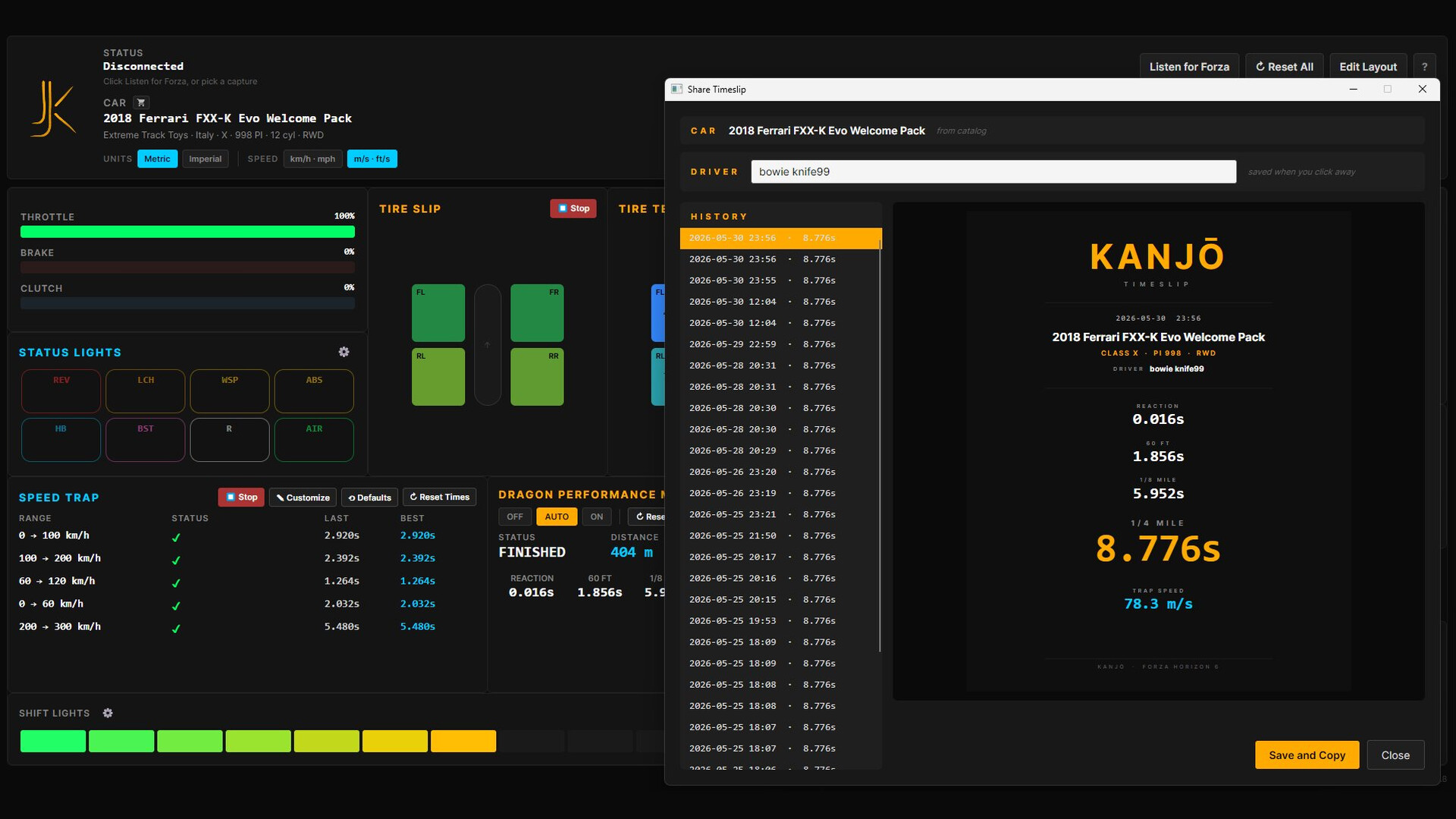1456x819 pixels.
Task: Customize Speed Trap ranges
Action: [303, 497]
